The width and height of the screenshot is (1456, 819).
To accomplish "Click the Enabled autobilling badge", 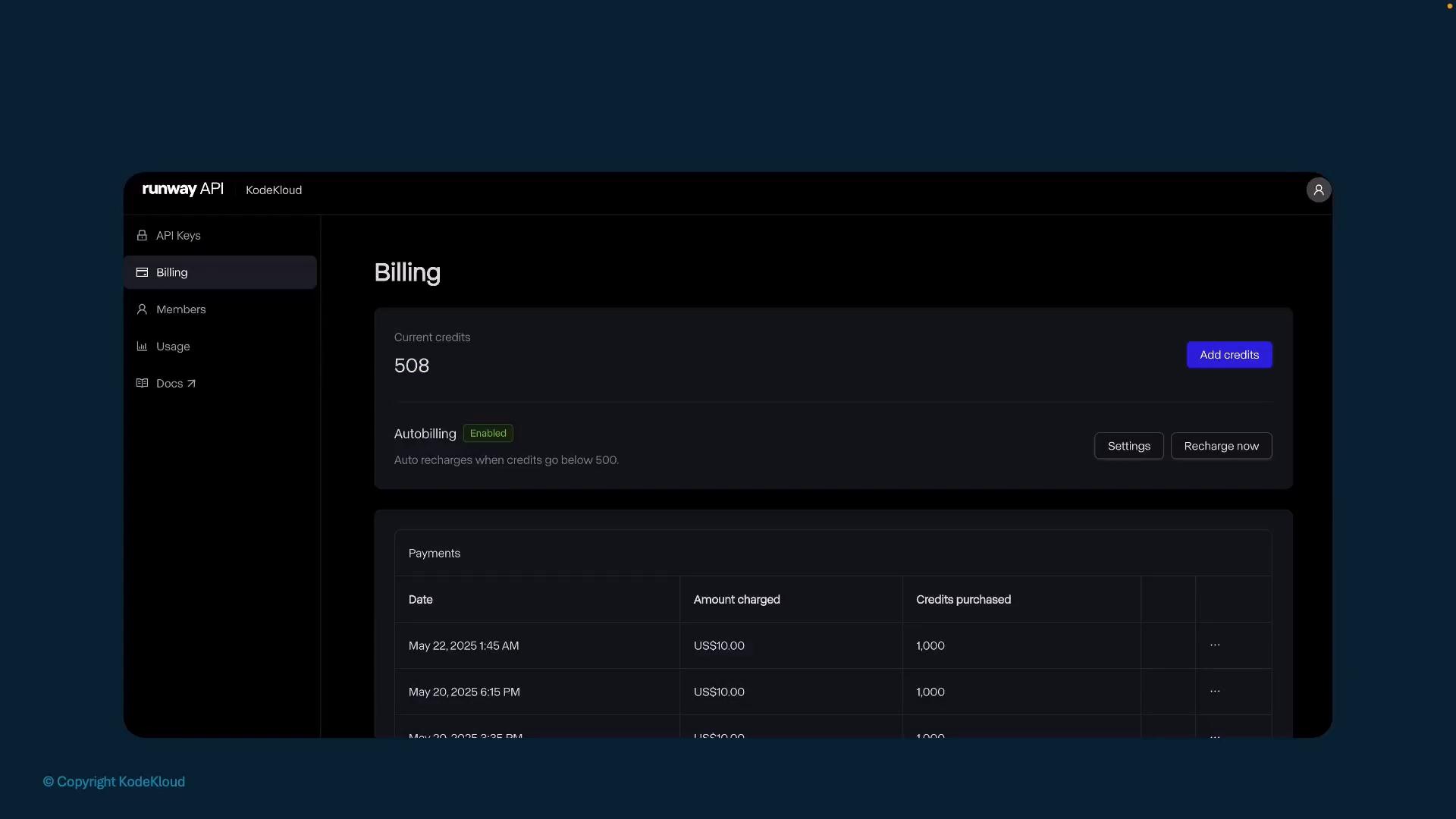I will [488, 433].
